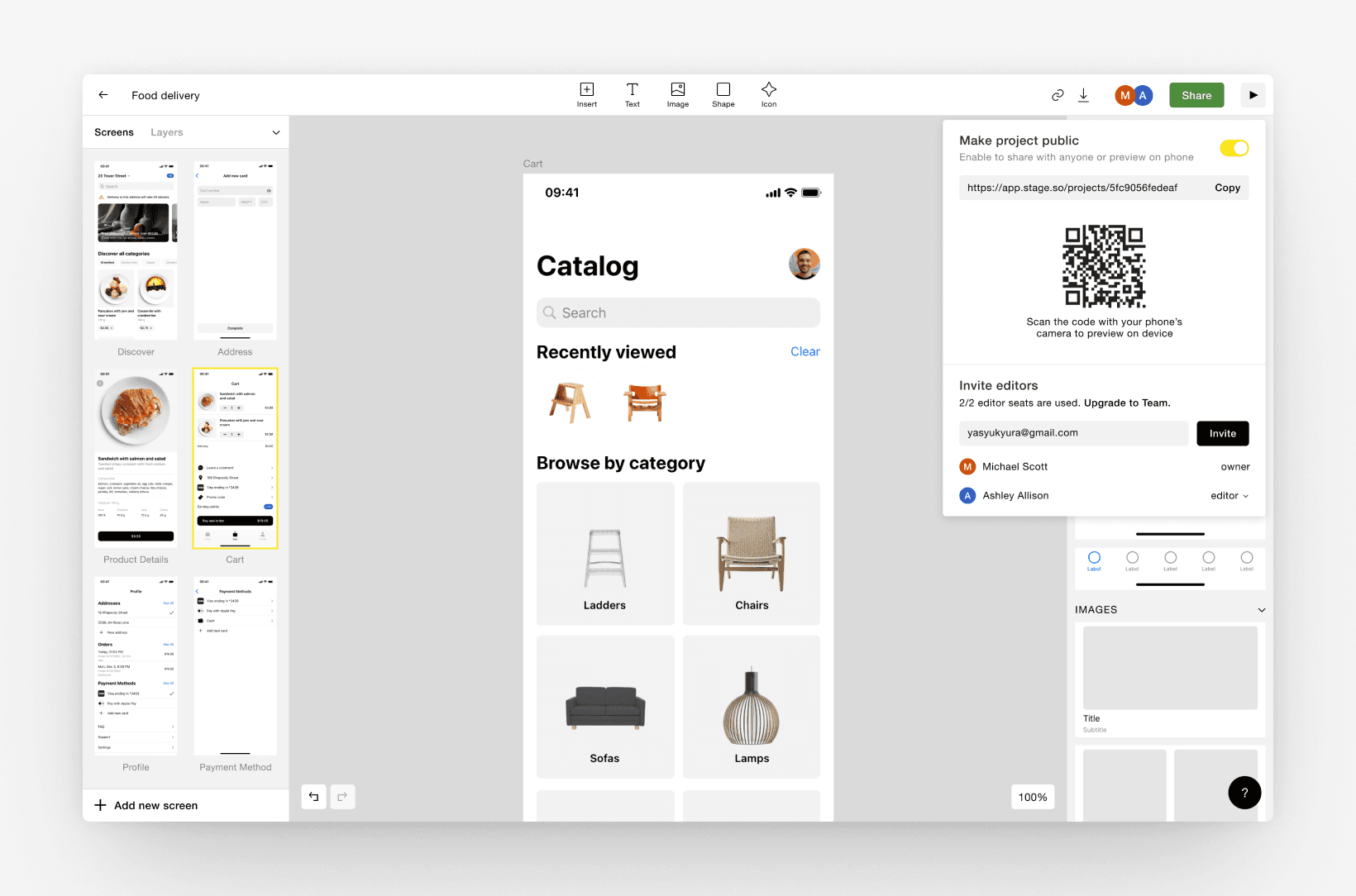This screenshot has height=896, width=1356.
Task: Select the Text tool
Action: tap(633, 95)
